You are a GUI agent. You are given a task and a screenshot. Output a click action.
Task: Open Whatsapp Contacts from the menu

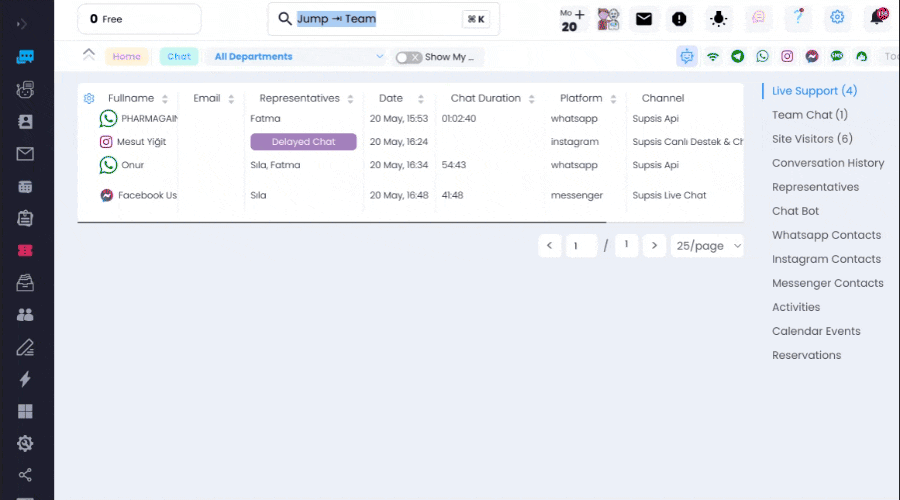[x=826, y=235]
